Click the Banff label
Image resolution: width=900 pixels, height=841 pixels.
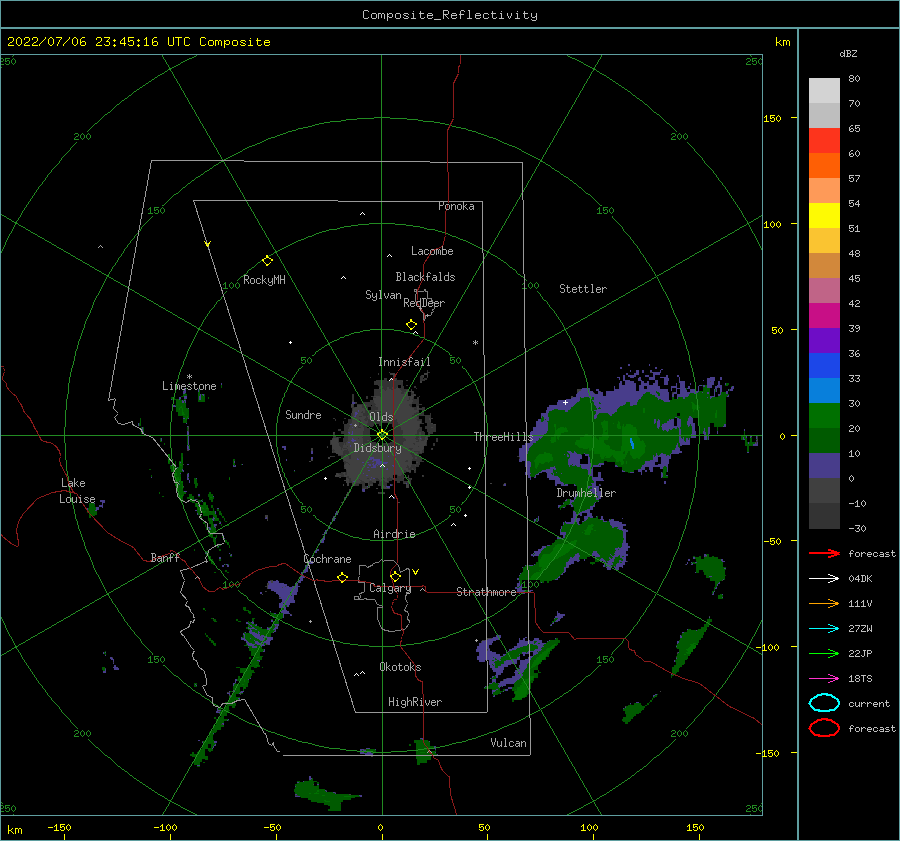point(165,557)
